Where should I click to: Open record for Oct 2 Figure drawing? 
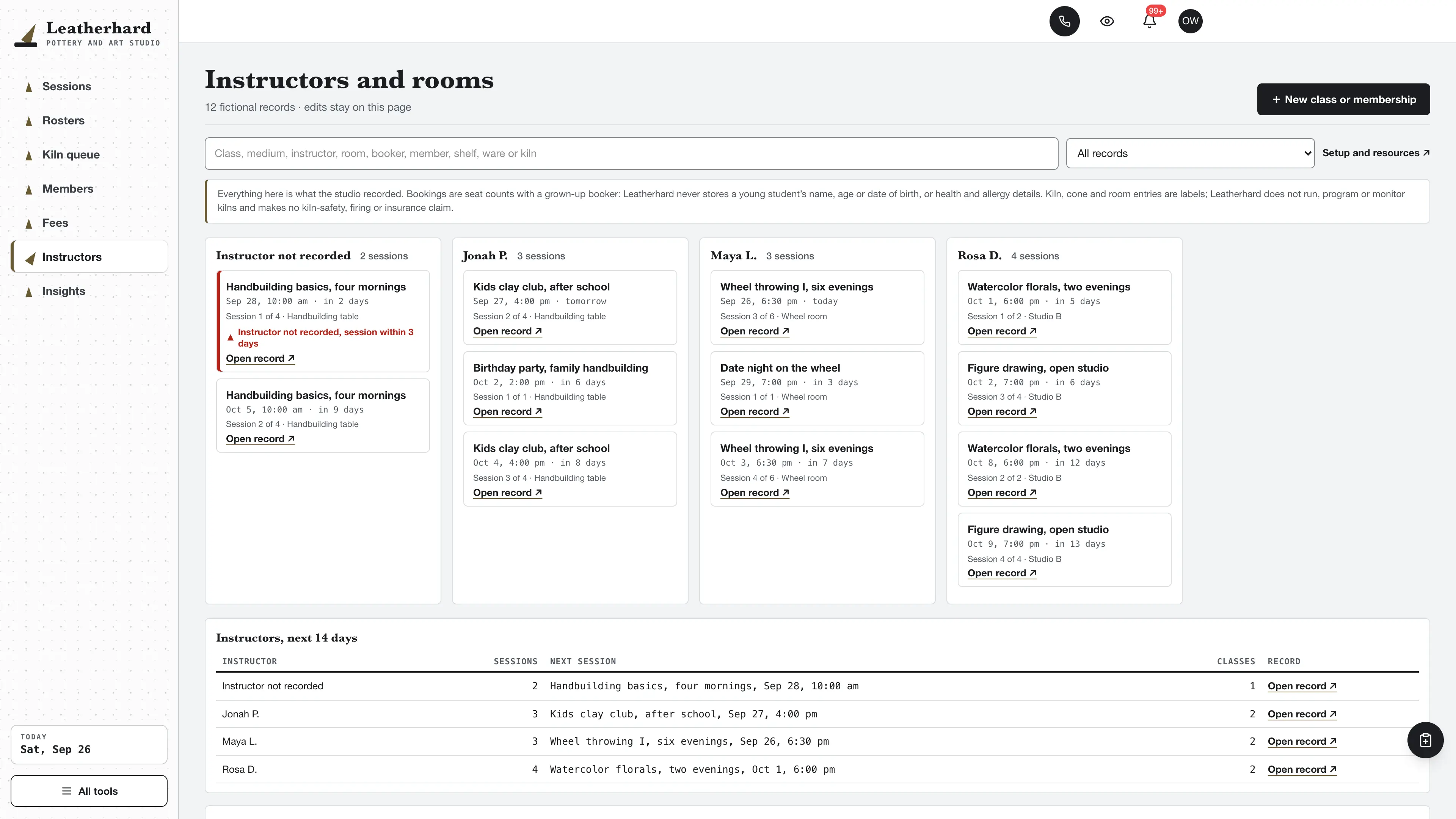click(x=1001, y=411)
